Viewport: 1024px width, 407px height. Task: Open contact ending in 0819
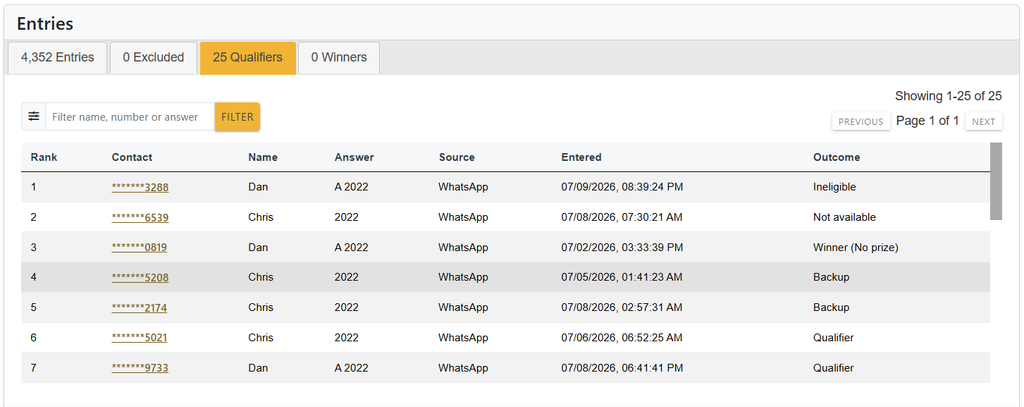click(x=140, y=248)
